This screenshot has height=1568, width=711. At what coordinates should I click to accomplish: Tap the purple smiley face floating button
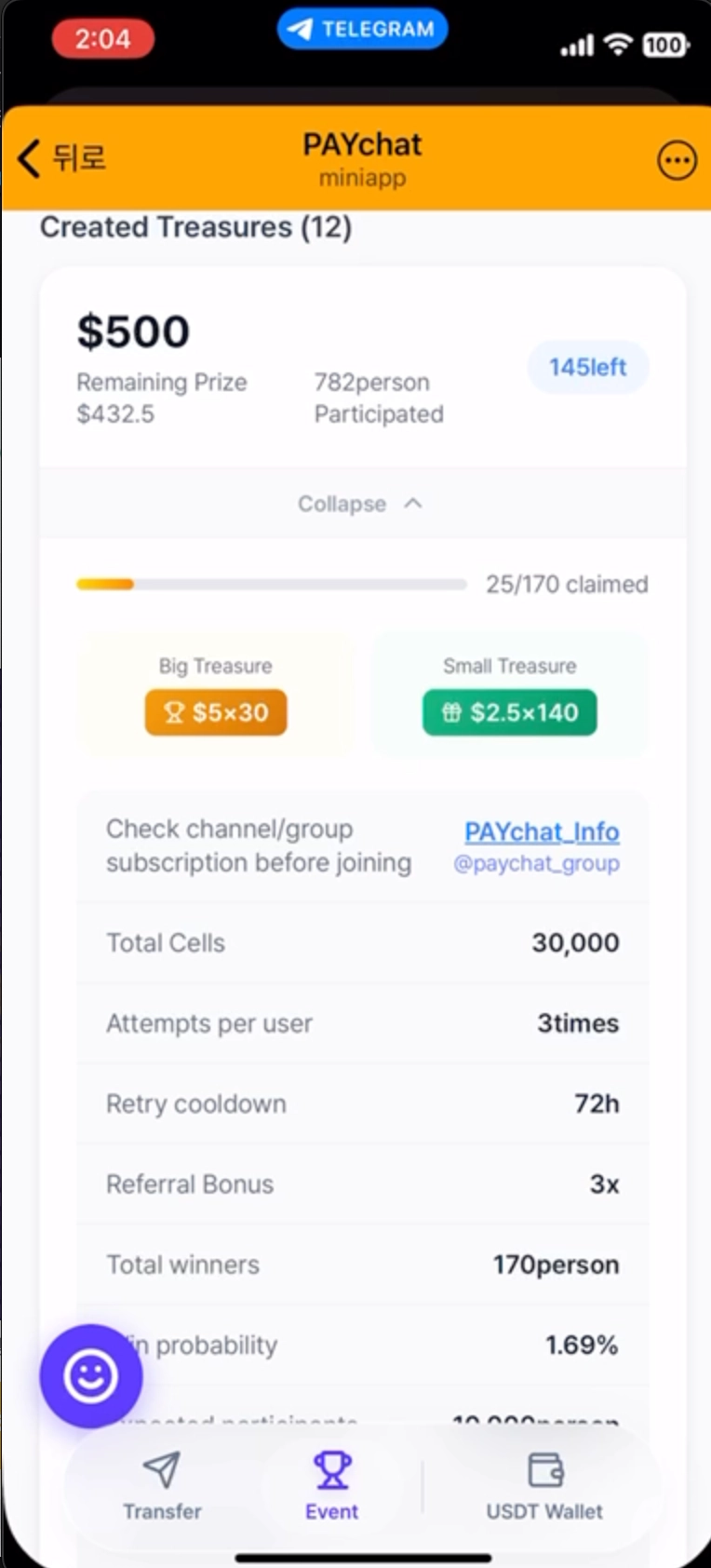(91, 1375)
